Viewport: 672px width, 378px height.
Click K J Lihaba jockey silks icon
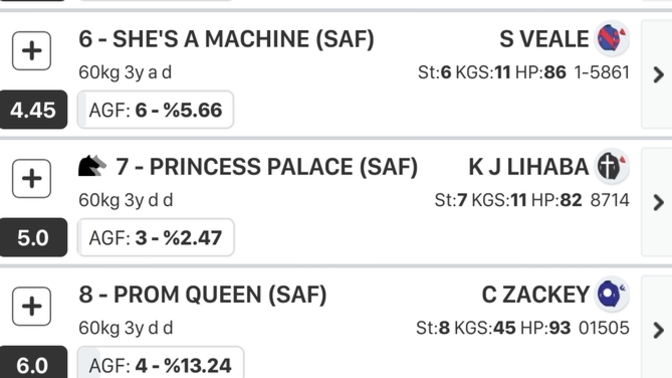point(612,166)
